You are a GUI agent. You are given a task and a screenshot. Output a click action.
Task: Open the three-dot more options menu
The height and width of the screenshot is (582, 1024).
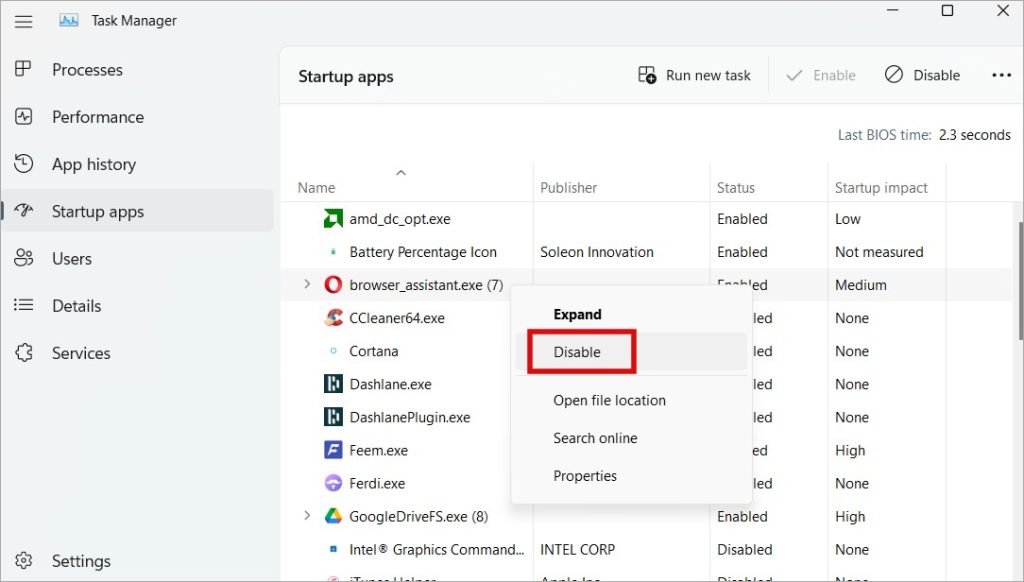(x=1001, y=75)
